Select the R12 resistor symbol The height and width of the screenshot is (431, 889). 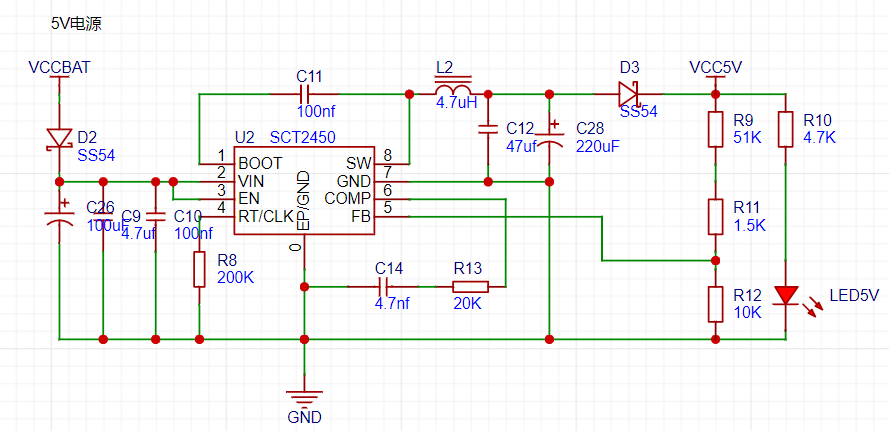[716, 304]
